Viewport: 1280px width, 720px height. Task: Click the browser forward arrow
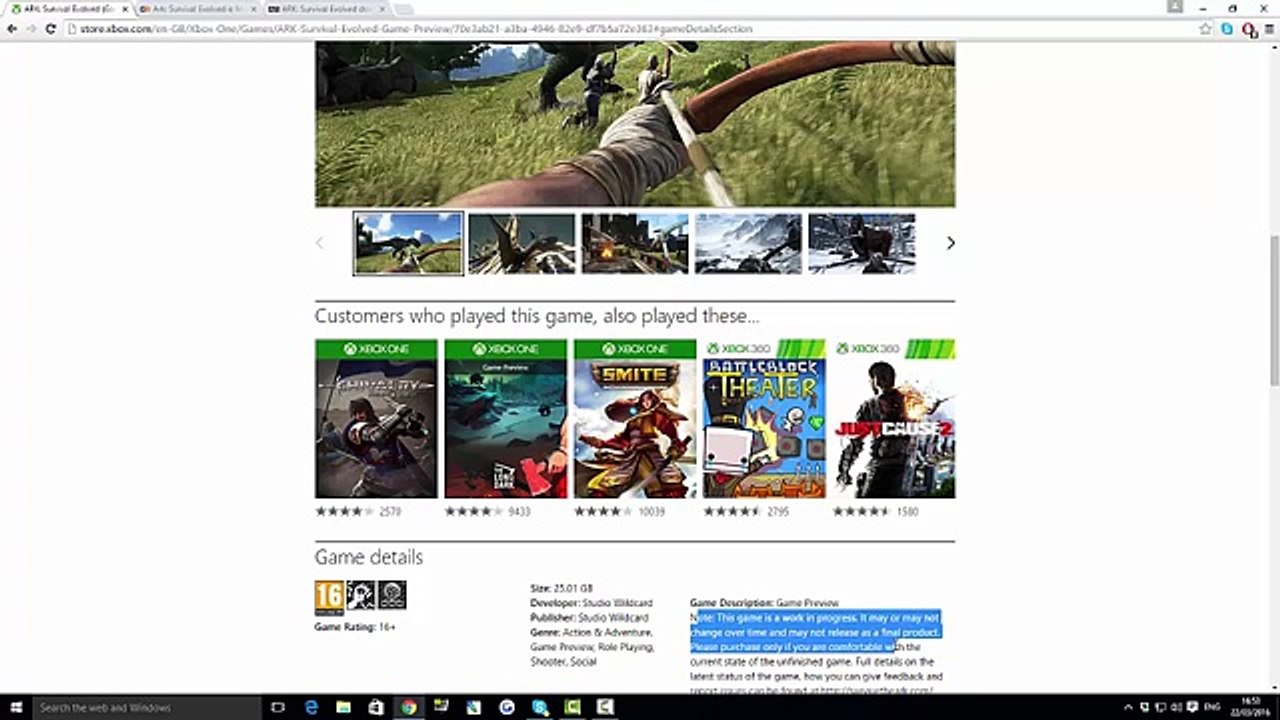coord(31,29)
